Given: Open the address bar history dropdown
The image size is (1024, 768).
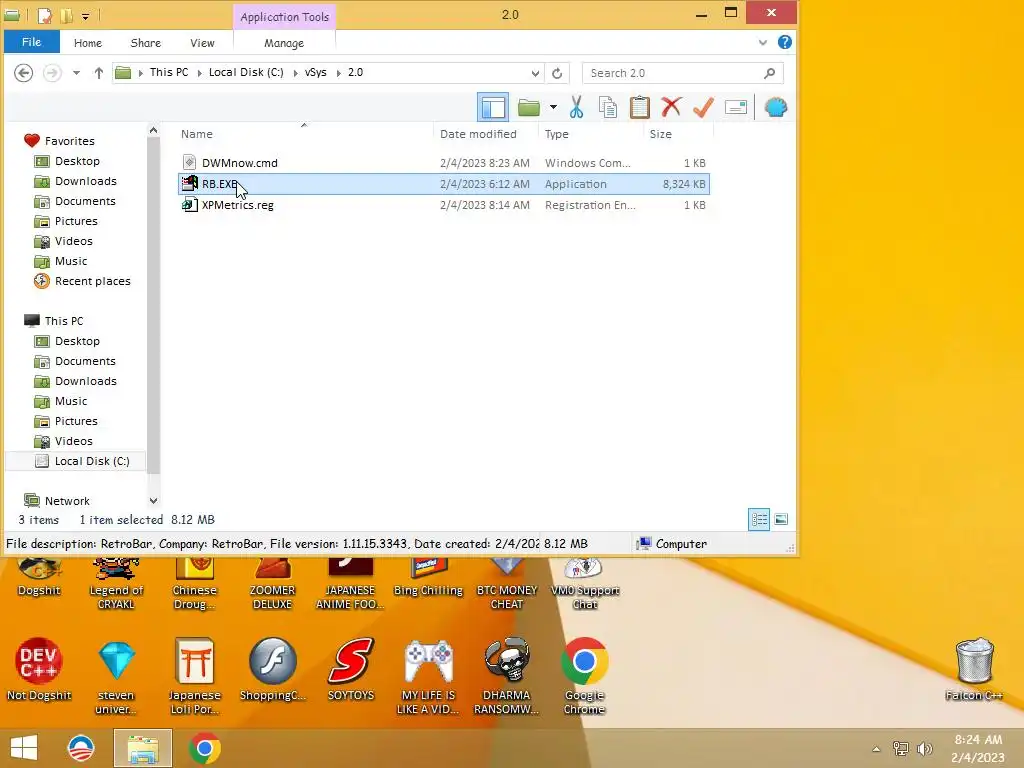Looking at the screenshot, I should 536,73.
